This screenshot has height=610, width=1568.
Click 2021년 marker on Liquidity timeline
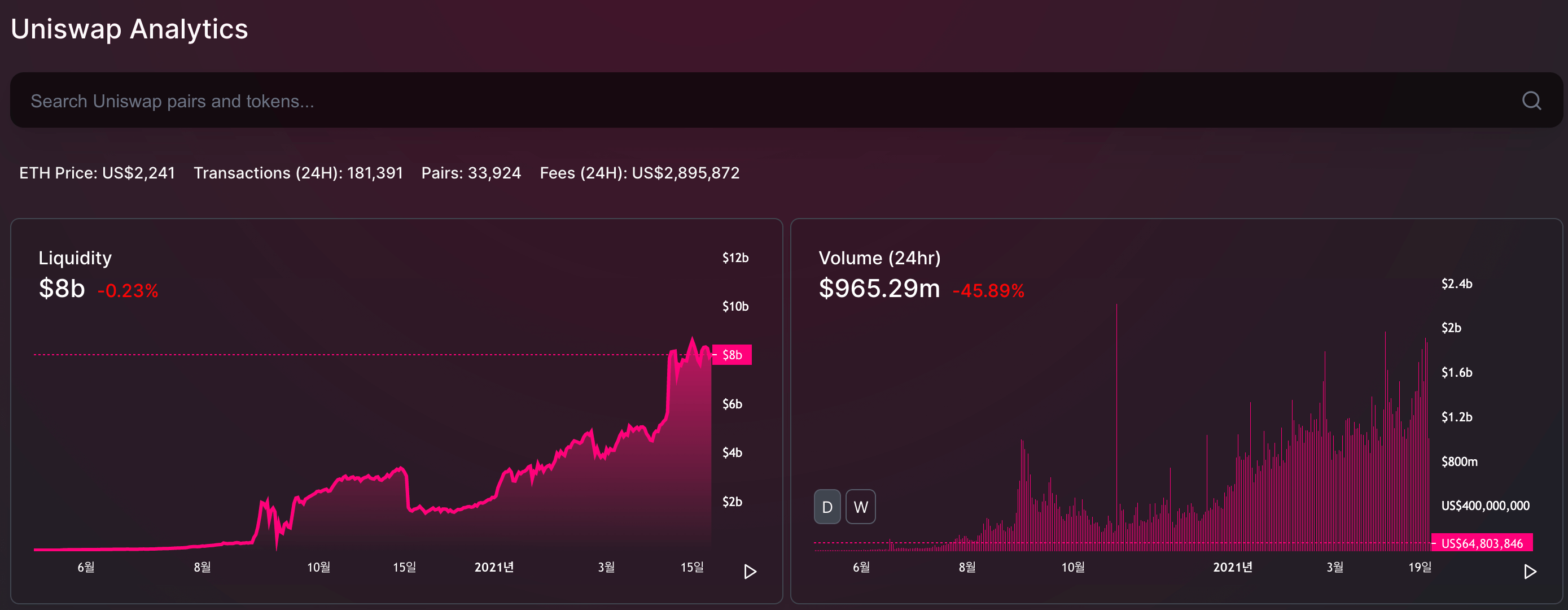coord(494,567)
